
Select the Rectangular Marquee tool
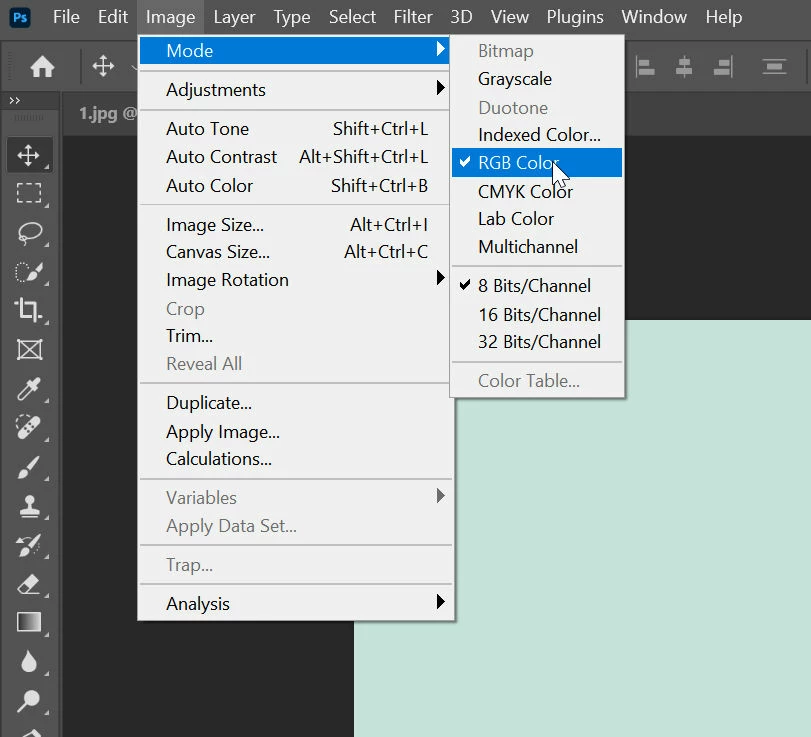(x=29, y=193)
